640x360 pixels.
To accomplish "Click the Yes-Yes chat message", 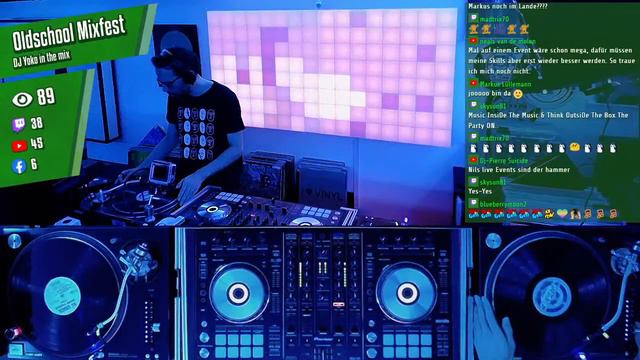I will 480,191.
